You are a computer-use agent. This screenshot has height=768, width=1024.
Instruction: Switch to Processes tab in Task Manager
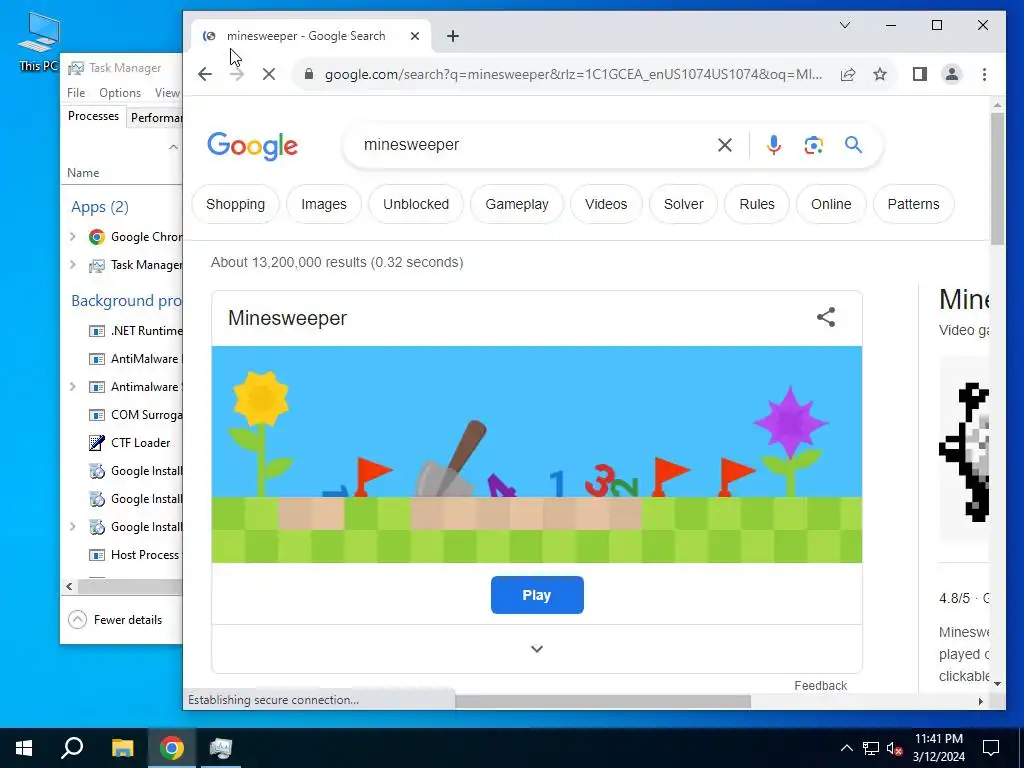[x=93, y=116]
